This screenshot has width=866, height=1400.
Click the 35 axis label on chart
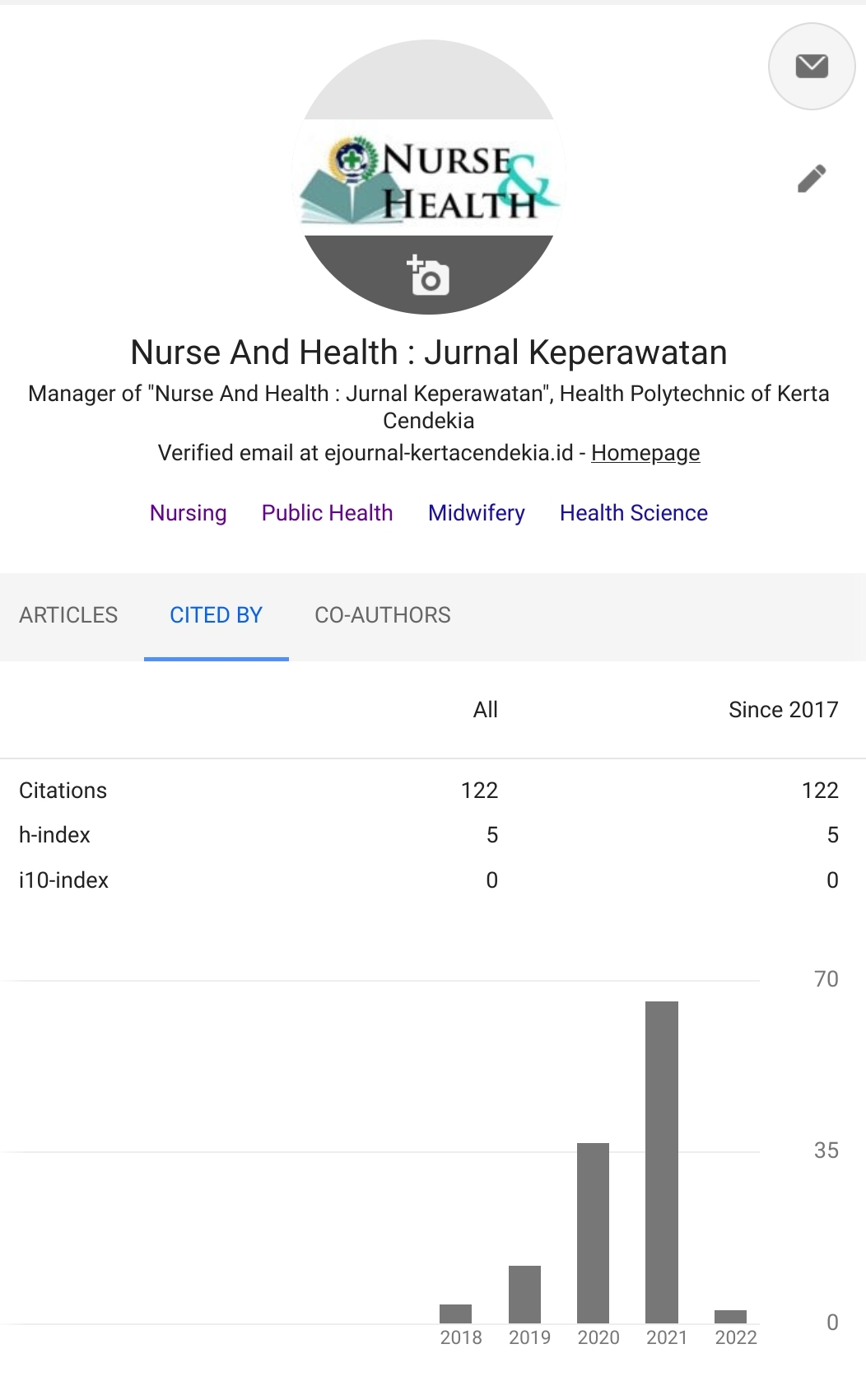826,1150
